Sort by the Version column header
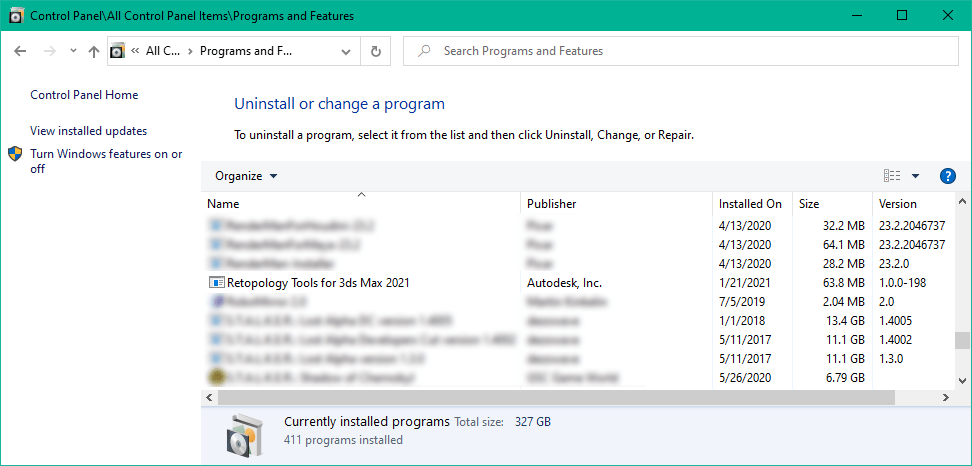 tap(913, 203)
